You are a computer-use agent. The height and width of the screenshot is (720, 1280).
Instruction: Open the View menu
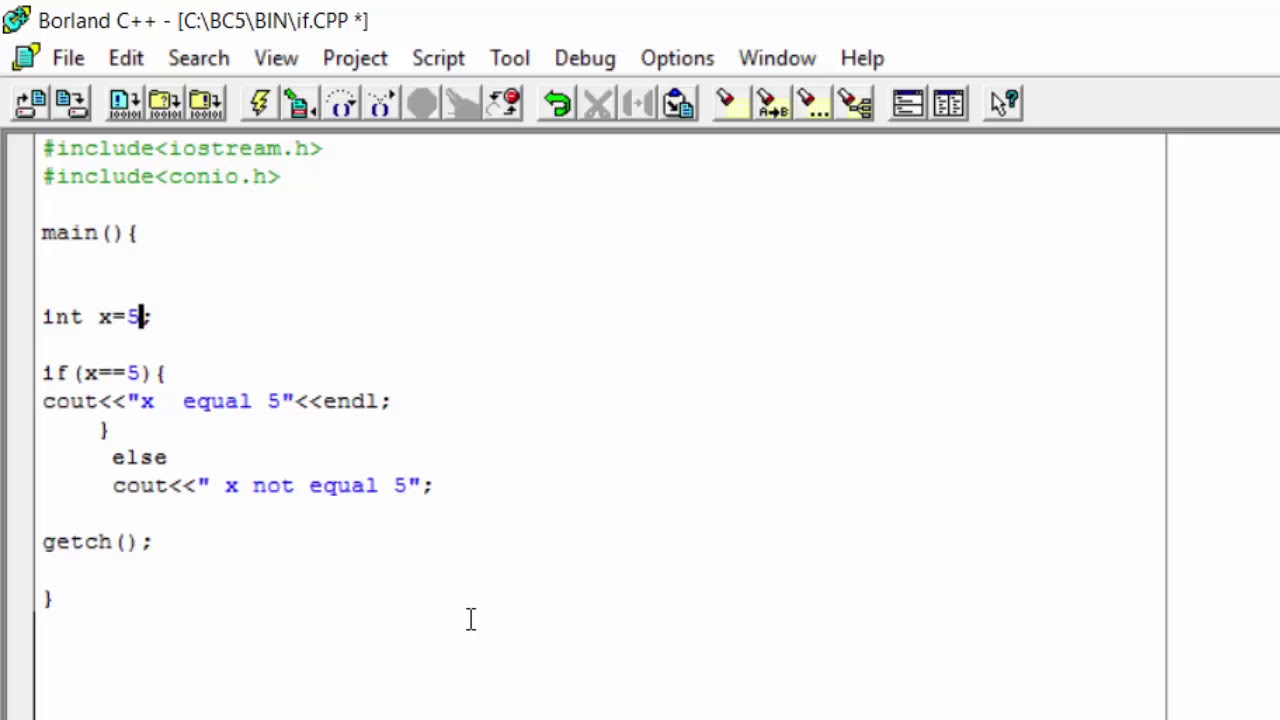tap(276, 58)
